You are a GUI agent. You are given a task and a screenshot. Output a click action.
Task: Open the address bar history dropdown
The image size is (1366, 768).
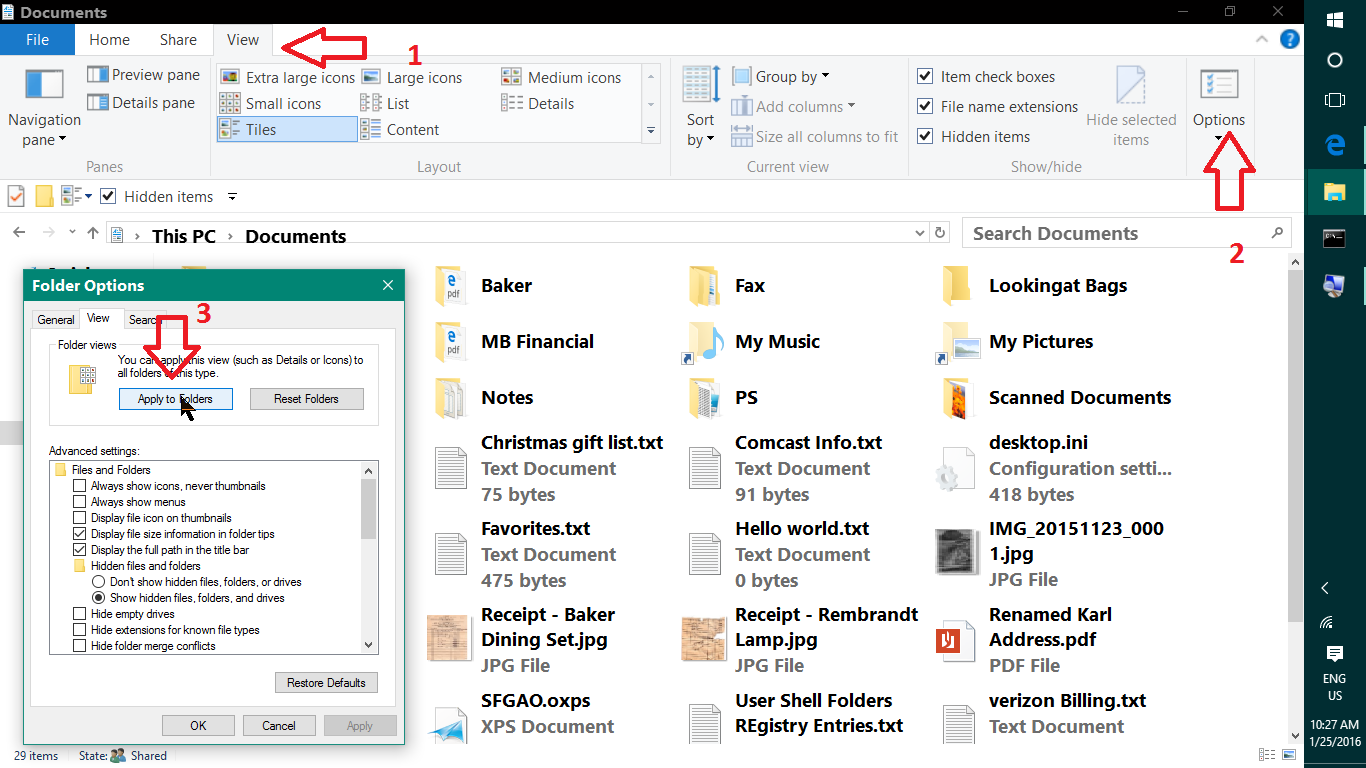919,232
